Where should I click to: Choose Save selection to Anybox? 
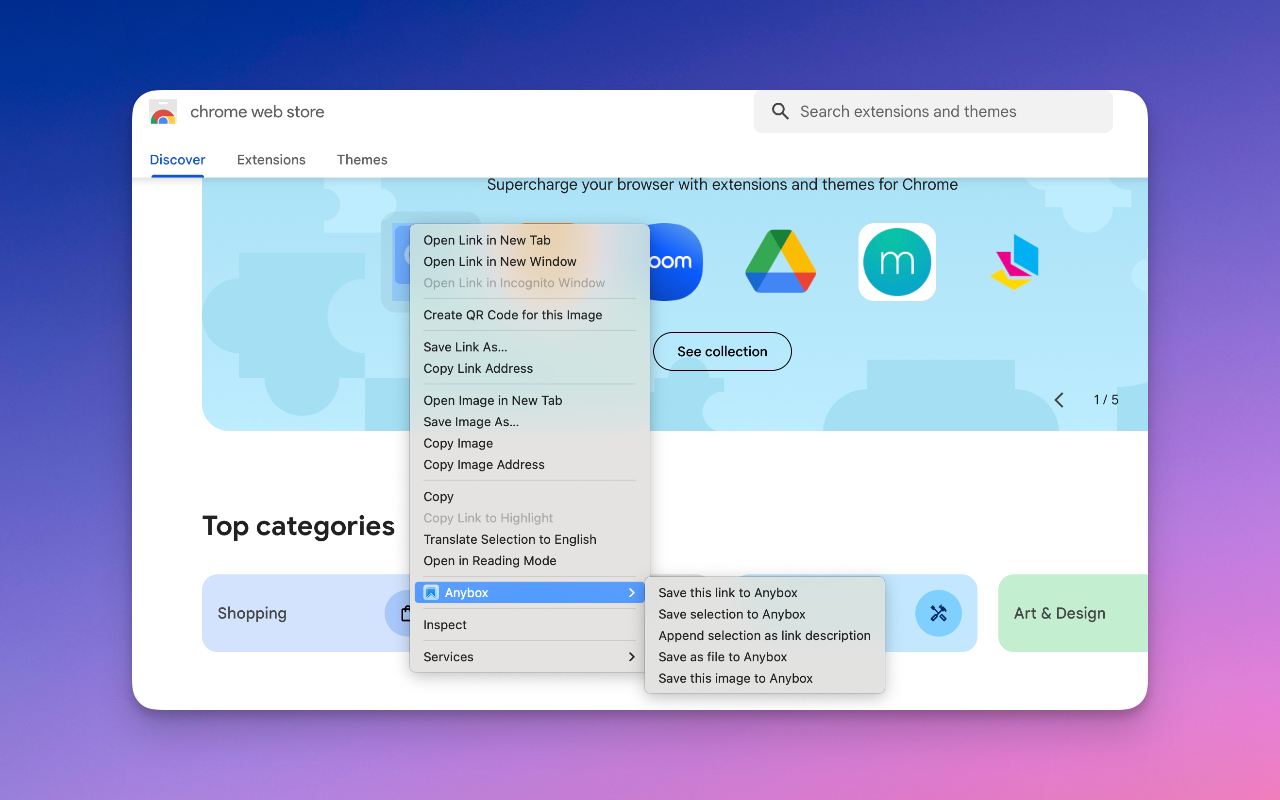pos(765,615)
